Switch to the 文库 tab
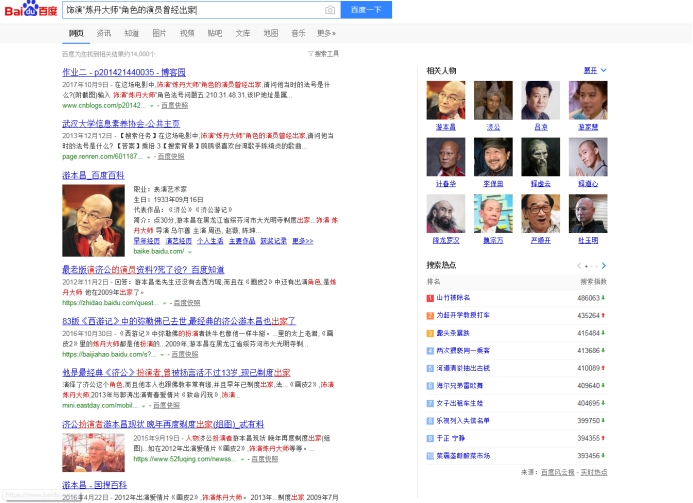 [243, 33]
